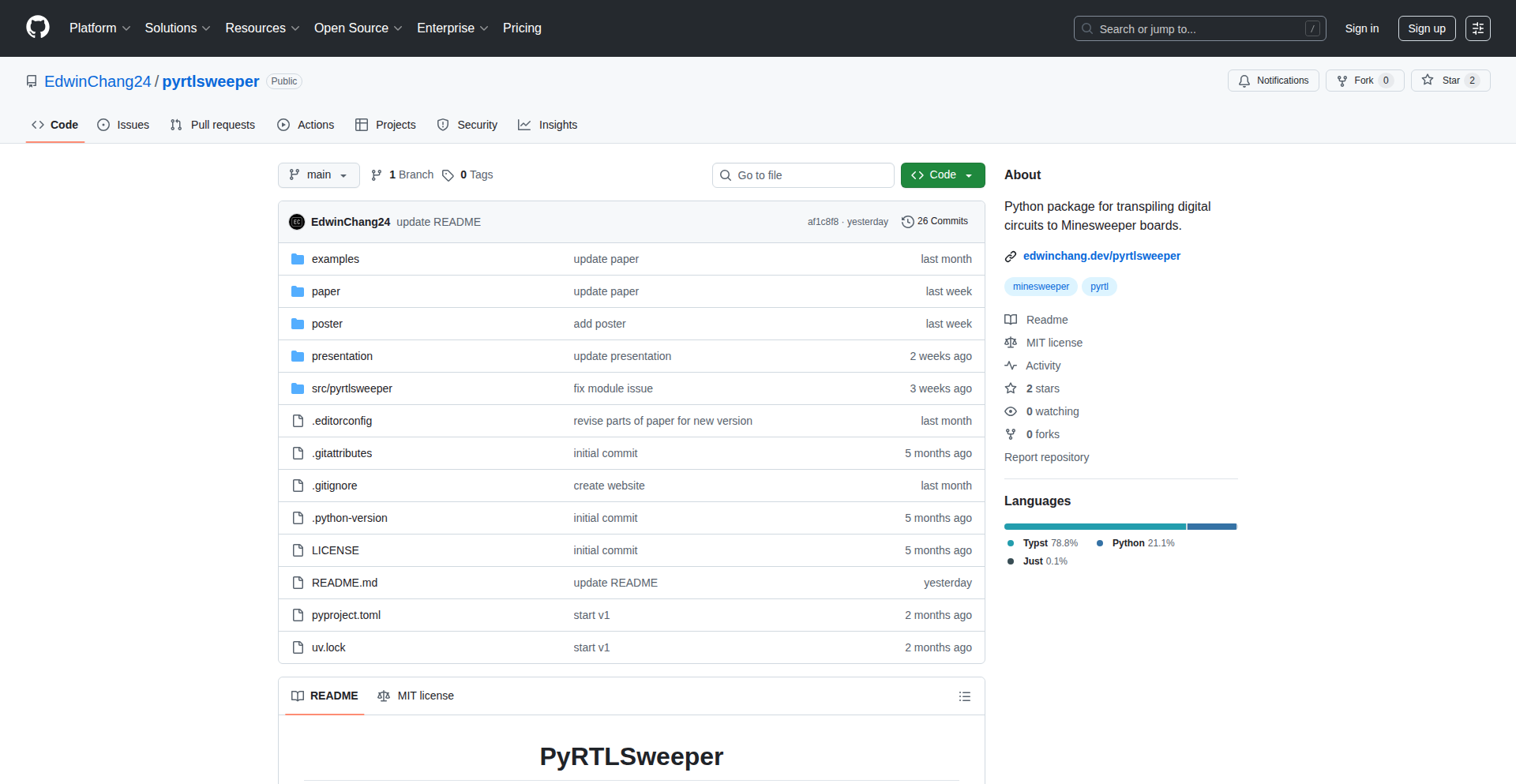Click the presentation folder icon
Screen dimensions: 1516x784
click(x=298, y=356)
